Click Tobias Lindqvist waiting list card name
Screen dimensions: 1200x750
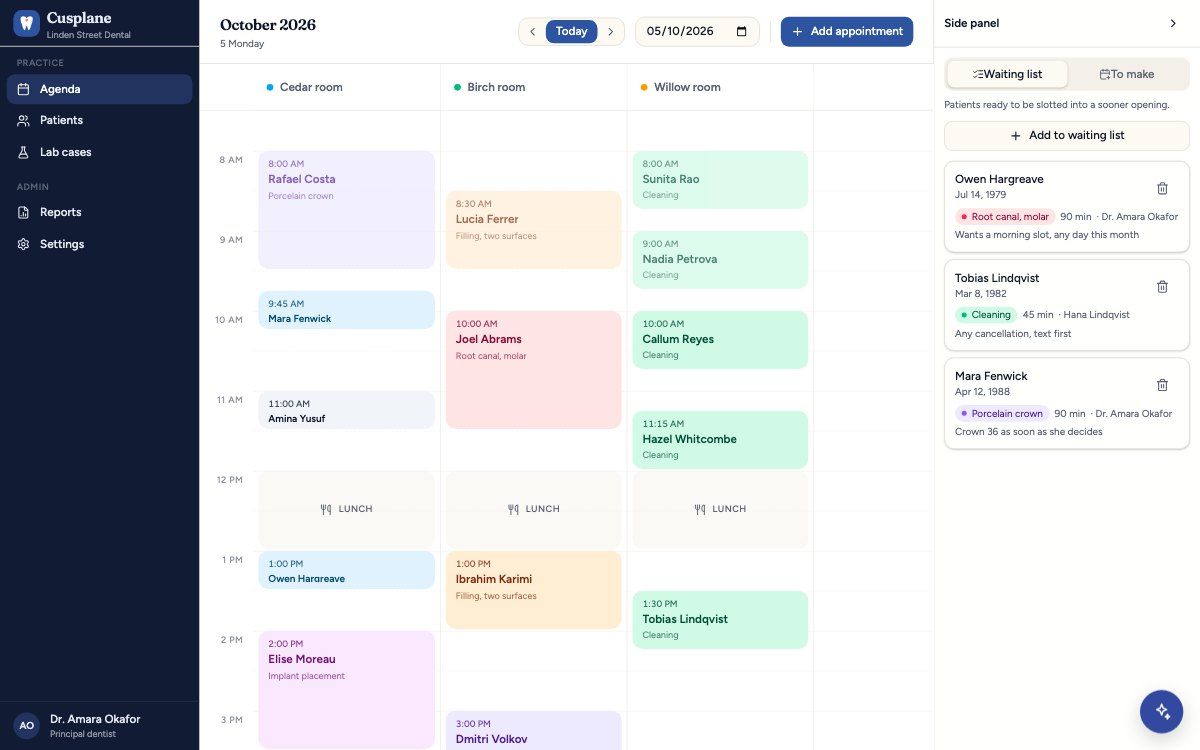(x=997, y=278)
